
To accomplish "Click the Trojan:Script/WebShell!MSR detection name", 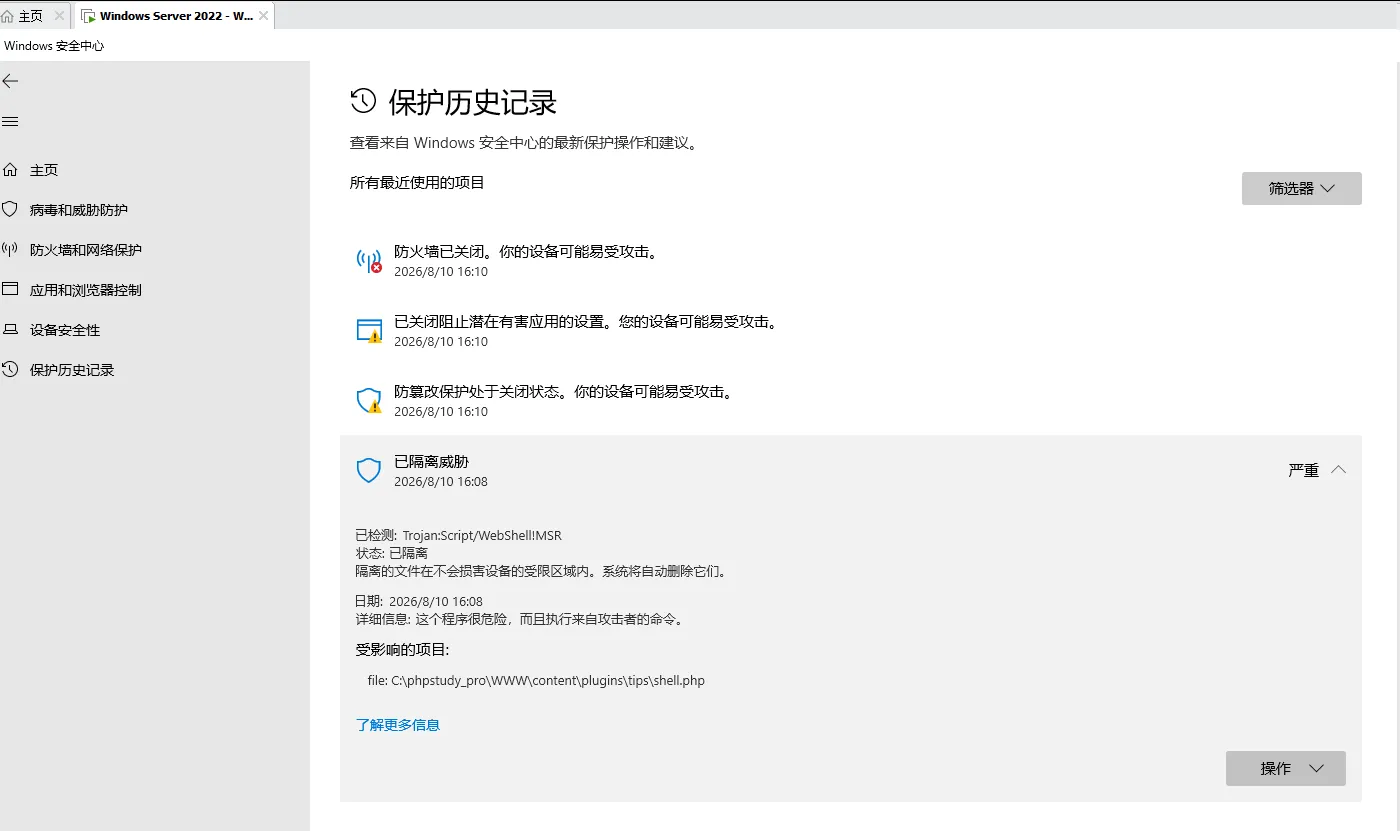I will 482,536.
